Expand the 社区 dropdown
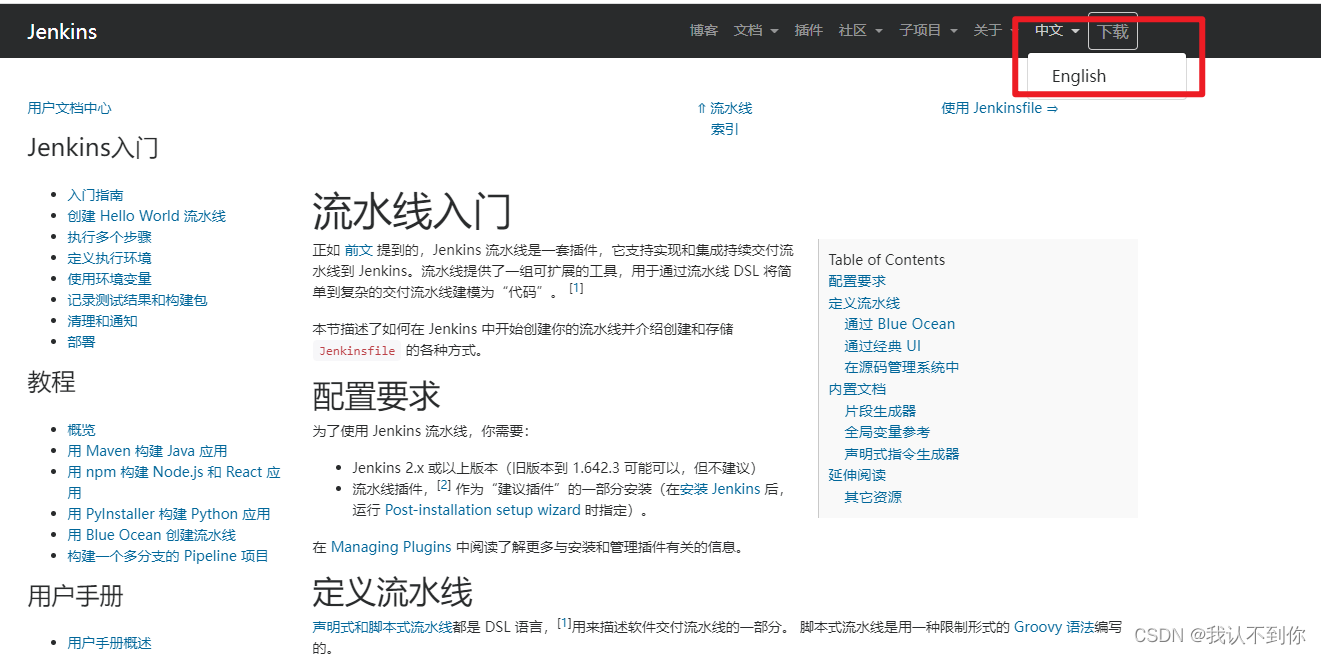Image resolution: width=1321 pixels, height=655 pixels. 853,30
